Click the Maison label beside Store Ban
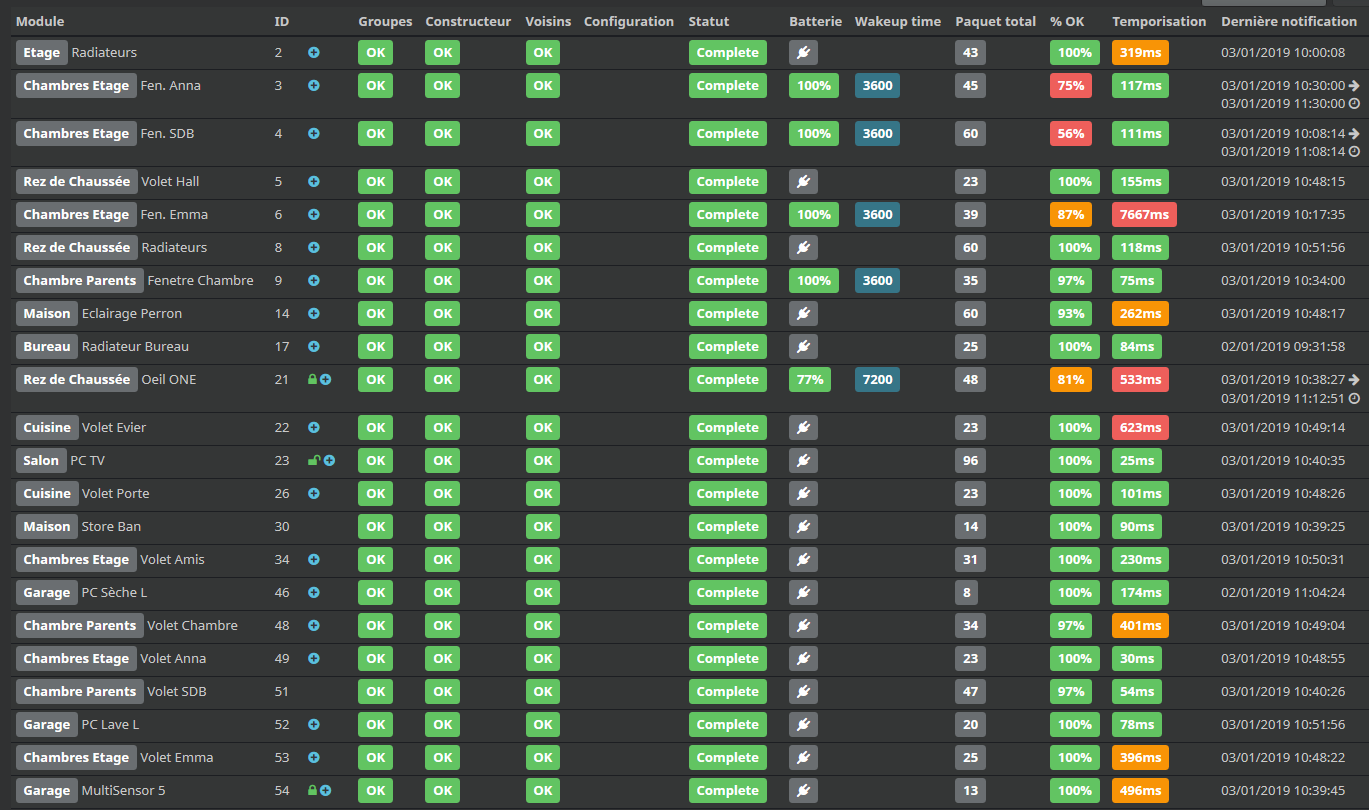The height and width of the screenshot is (810, 1369). [x=47, y=527]
